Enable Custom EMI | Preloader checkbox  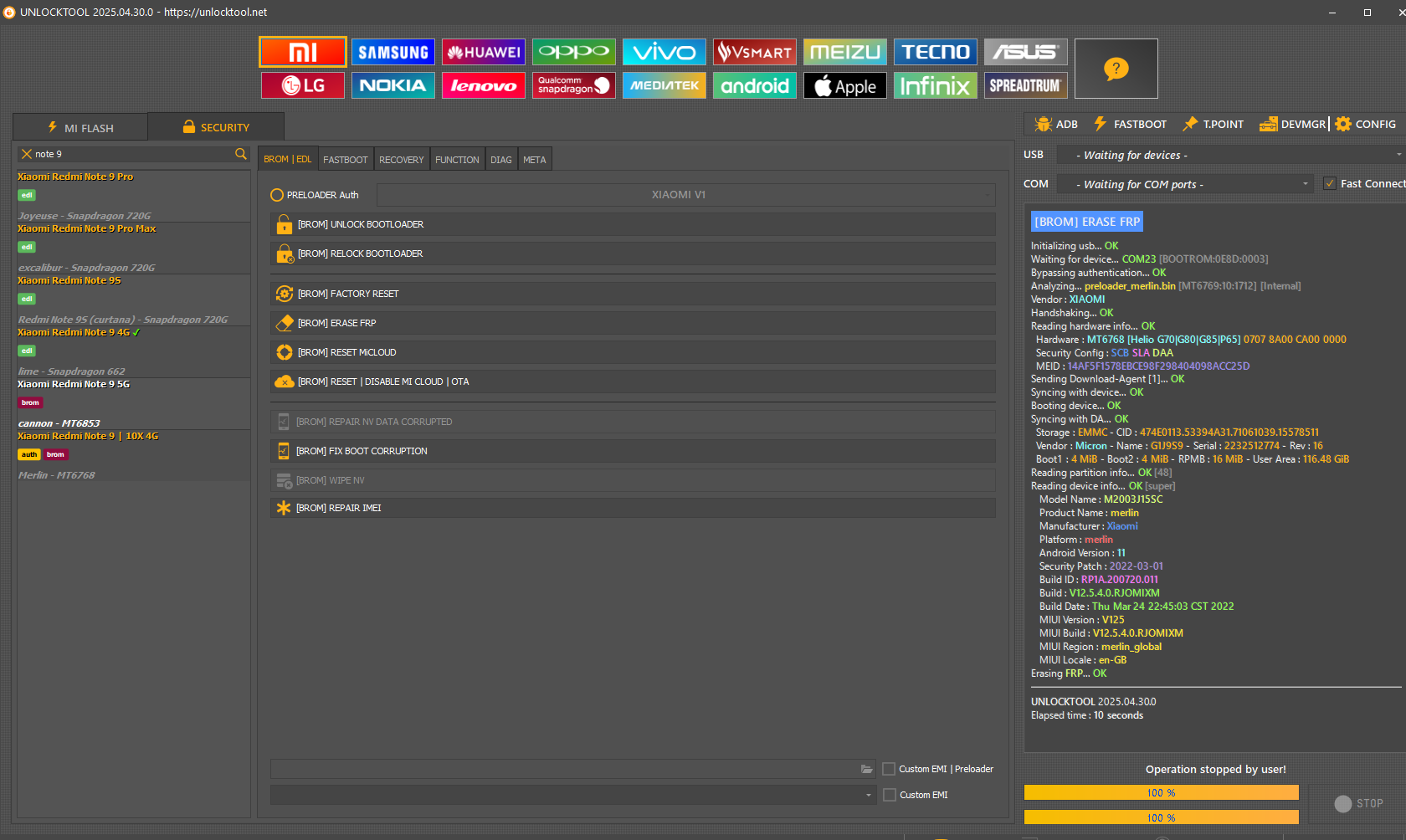(x=889, y=769)
